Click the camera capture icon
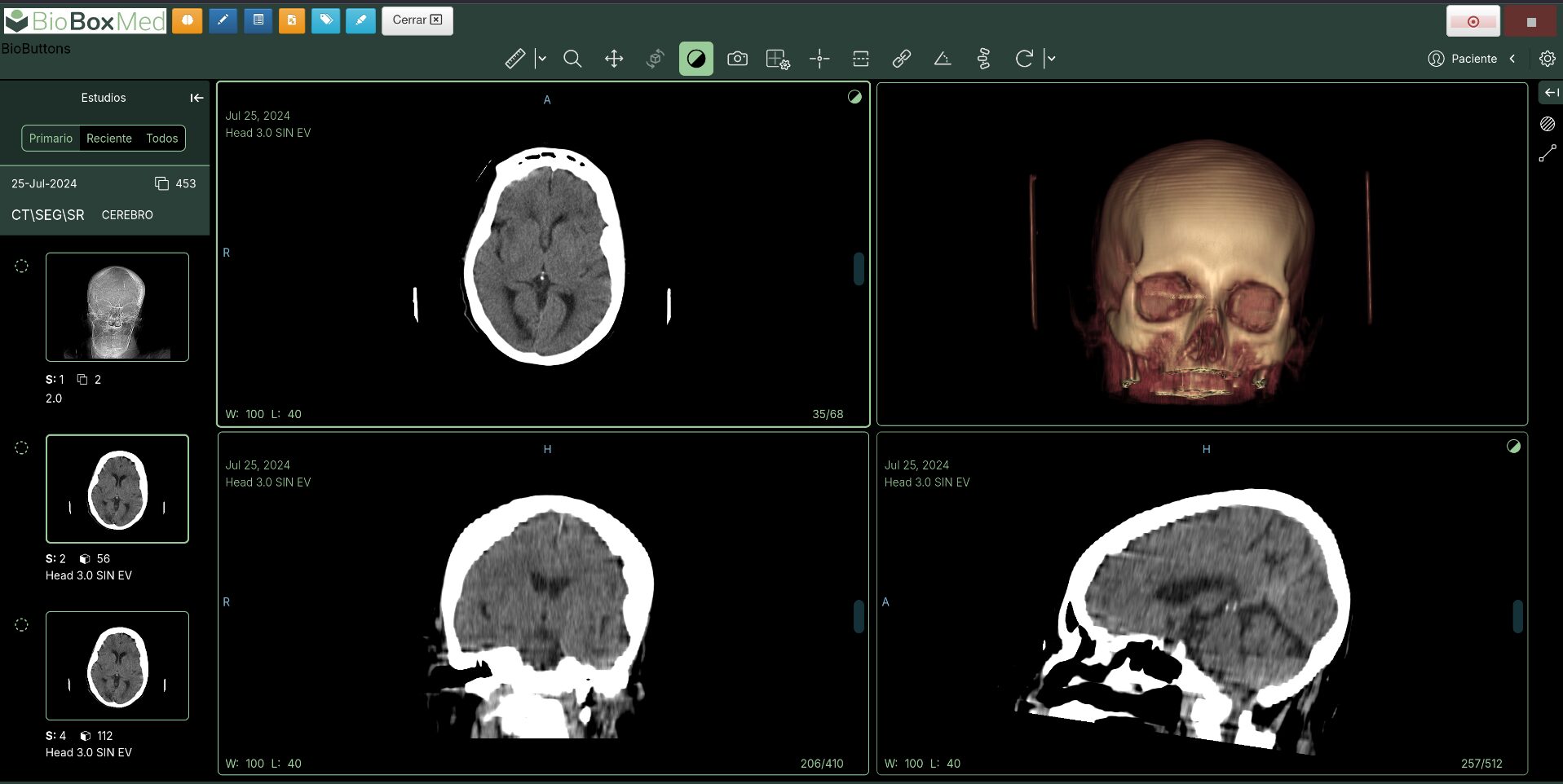Screen dimensions: 1563x784 click(x=737, y=59)
